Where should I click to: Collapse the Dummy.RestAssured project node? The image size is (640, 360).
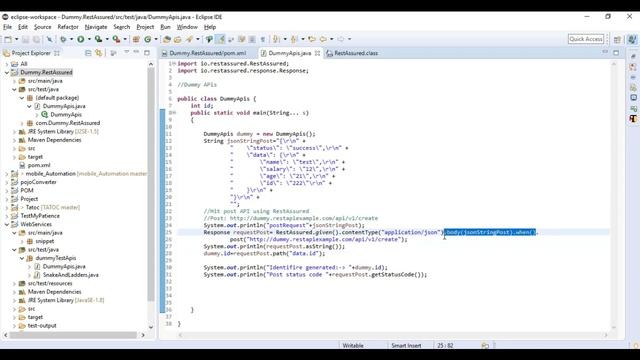(7, 72)
